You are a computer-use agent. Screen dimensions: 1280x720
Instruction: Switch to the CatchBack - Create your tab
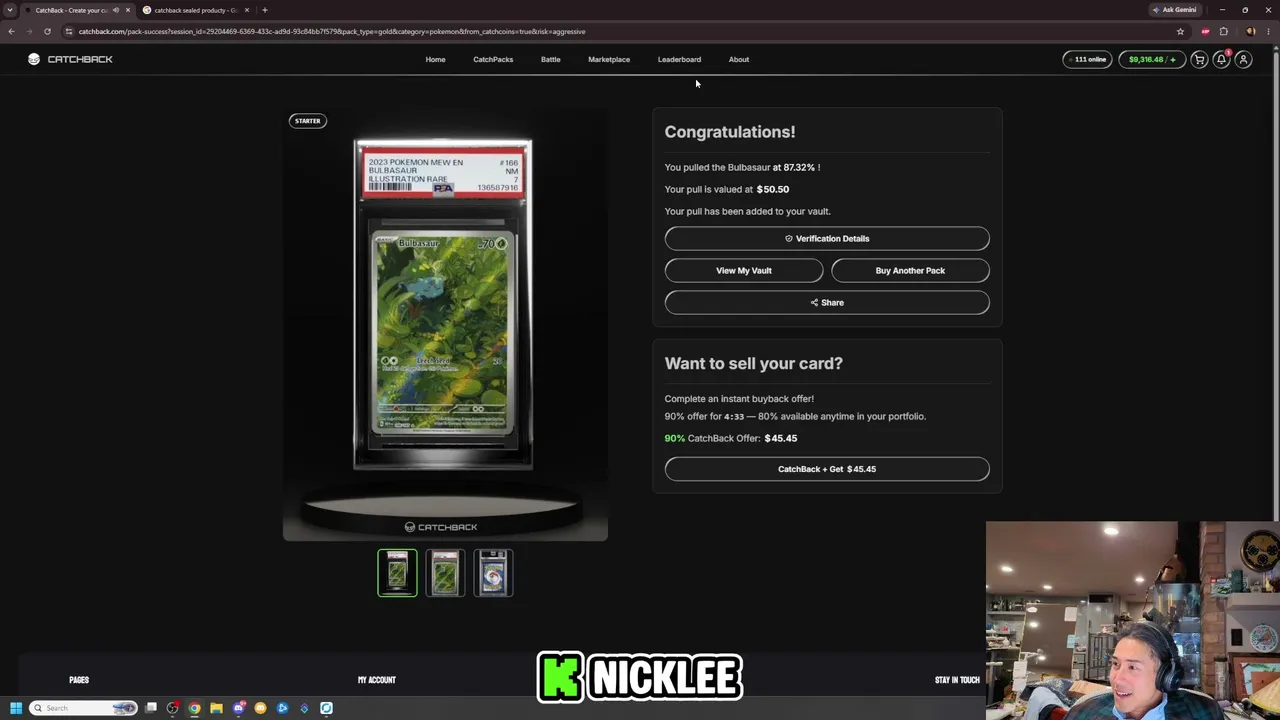(78, 10)
